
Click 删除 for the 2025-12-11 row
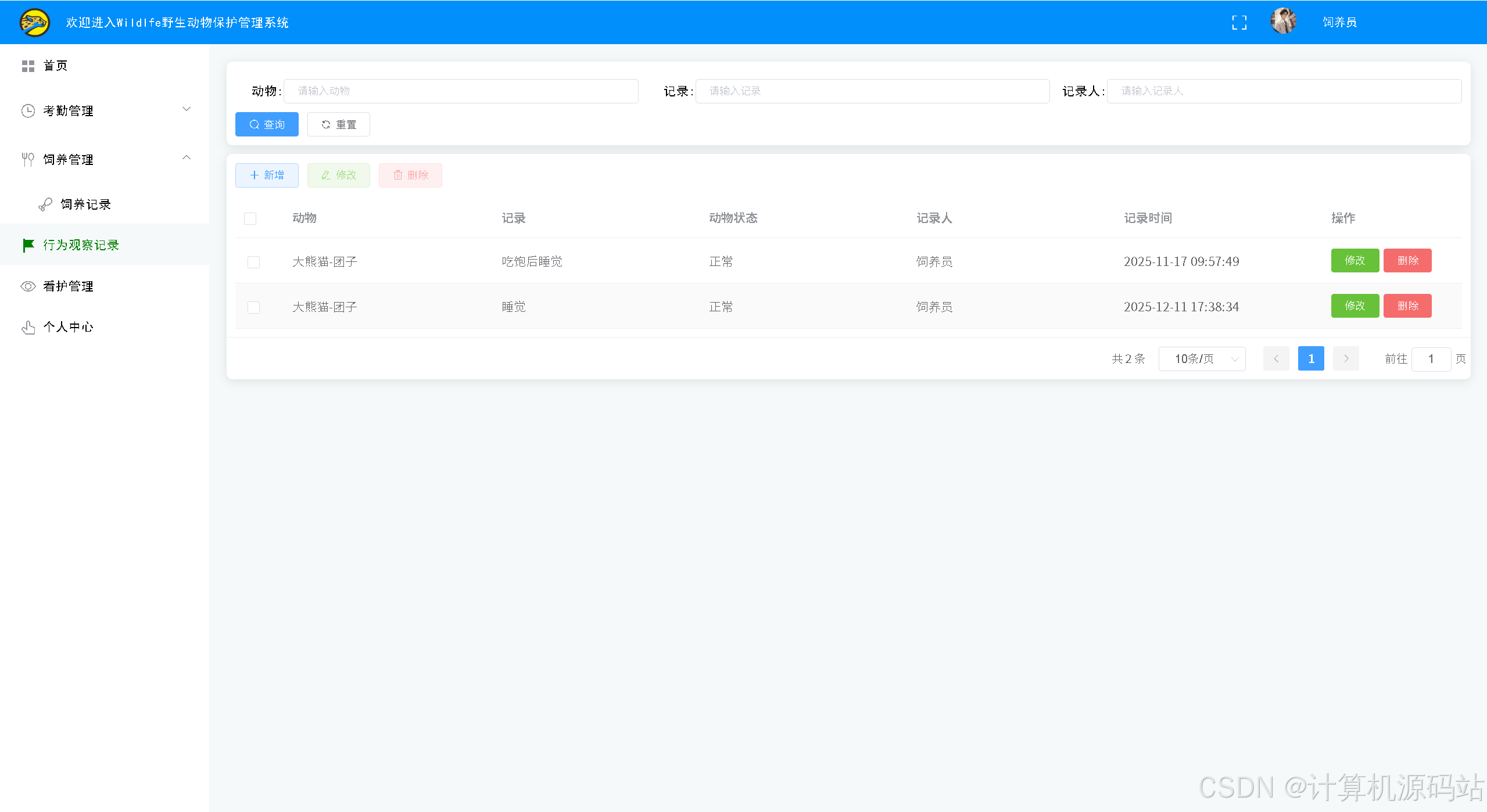click(1407, 306)
